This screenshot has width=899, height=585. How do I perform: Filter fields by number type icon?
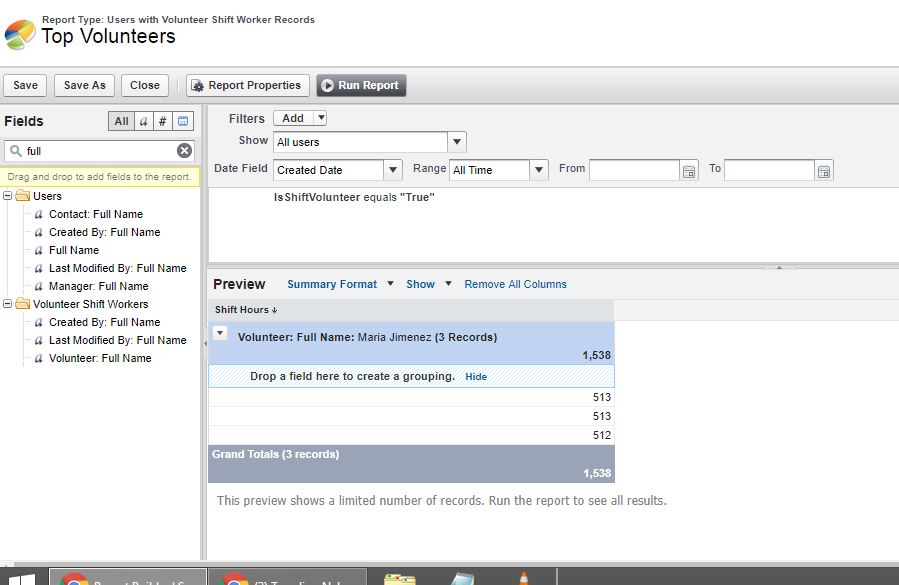163,121
